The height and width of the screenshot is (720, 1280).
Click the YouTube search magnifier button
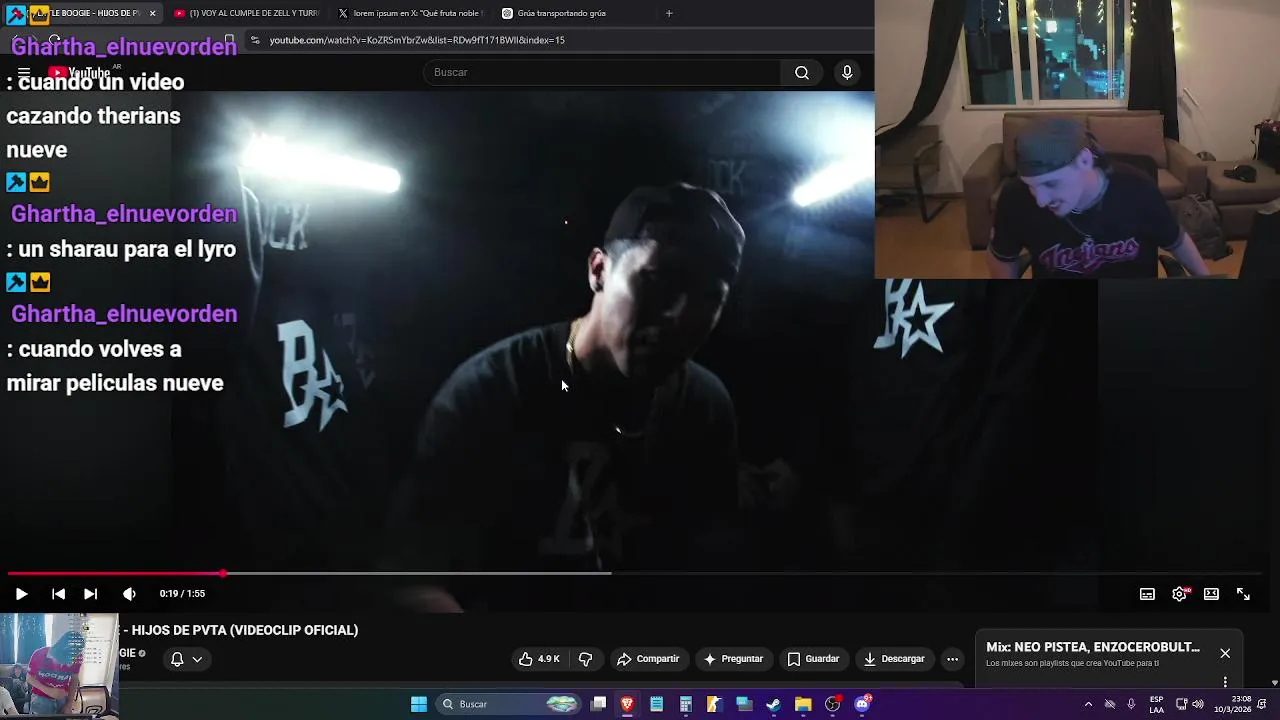tap(802, 72)
